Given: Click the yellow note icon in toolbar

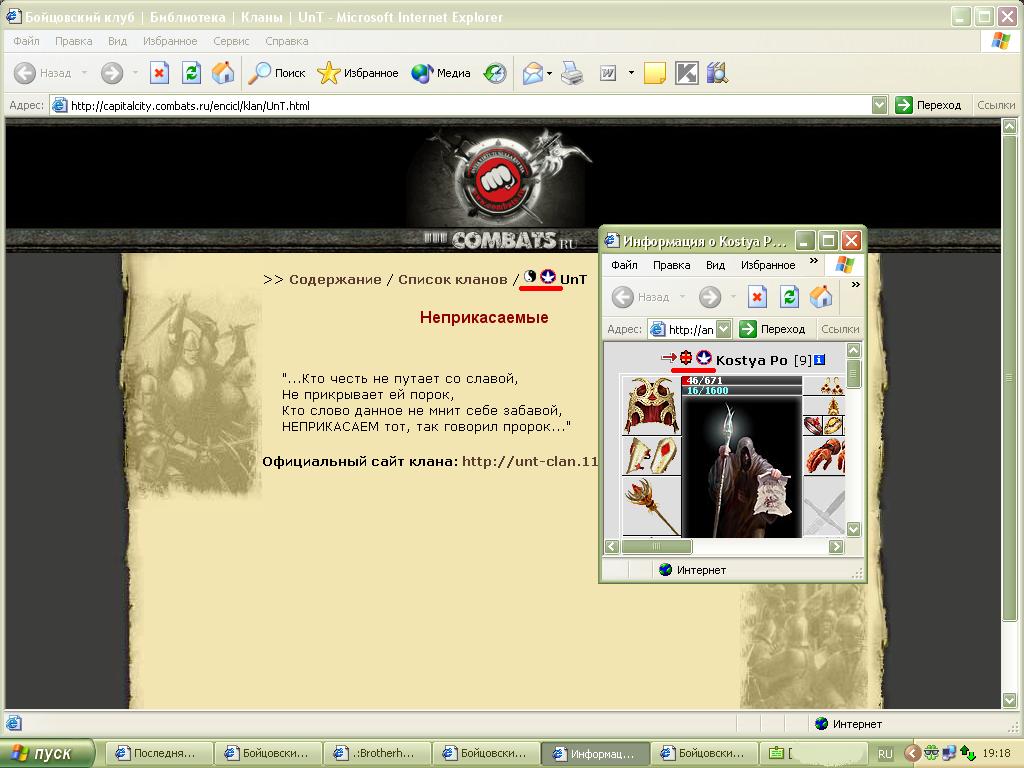Looking at the screenshot, I should 654,73.
